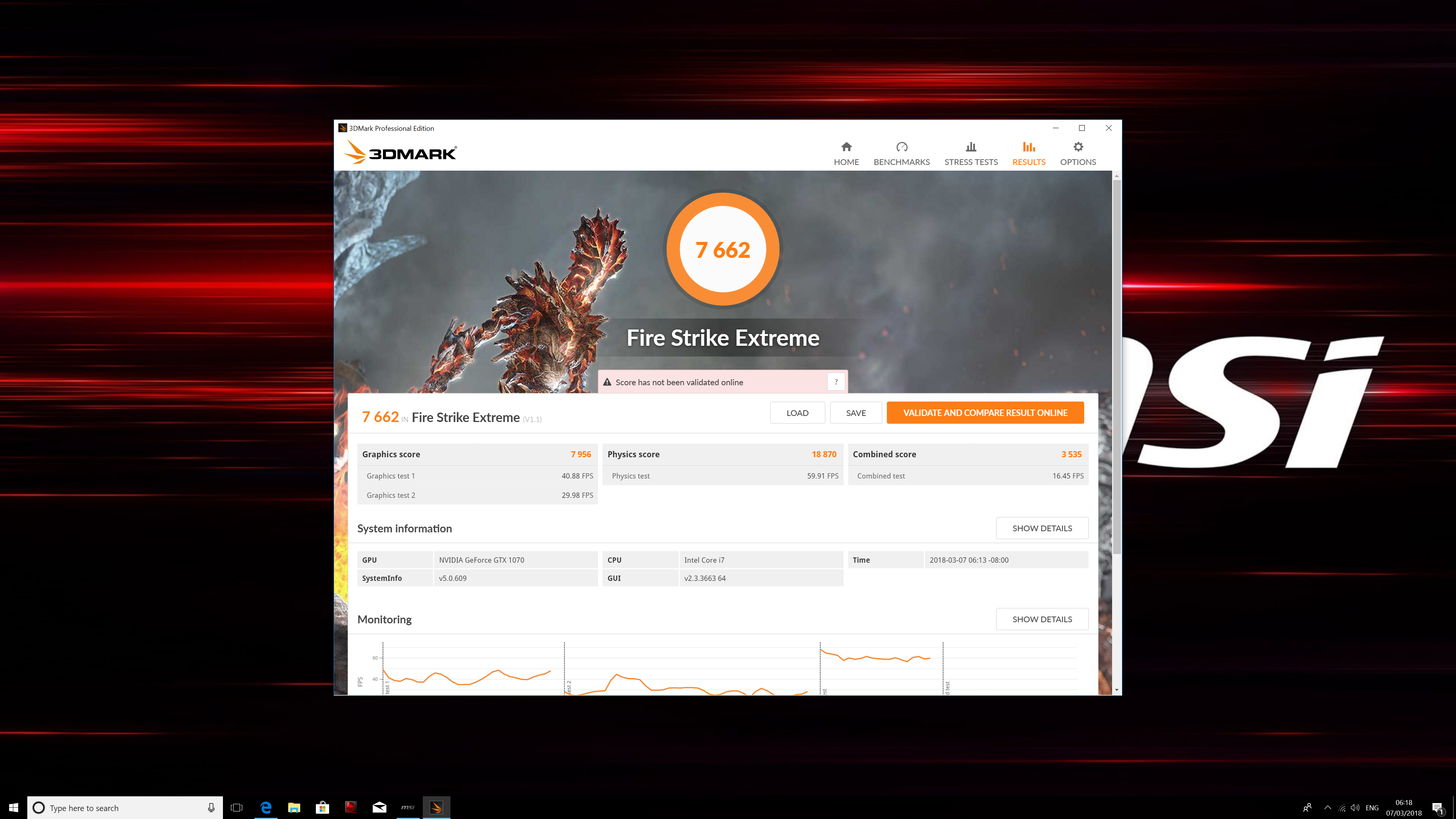Click the SAVE result button

coord(856,413)
